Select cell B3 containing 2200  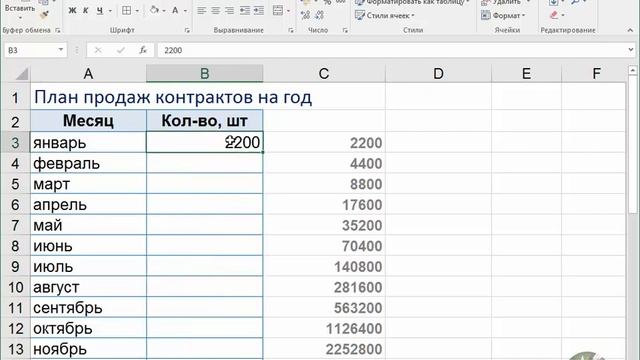(x=204, y=142)
